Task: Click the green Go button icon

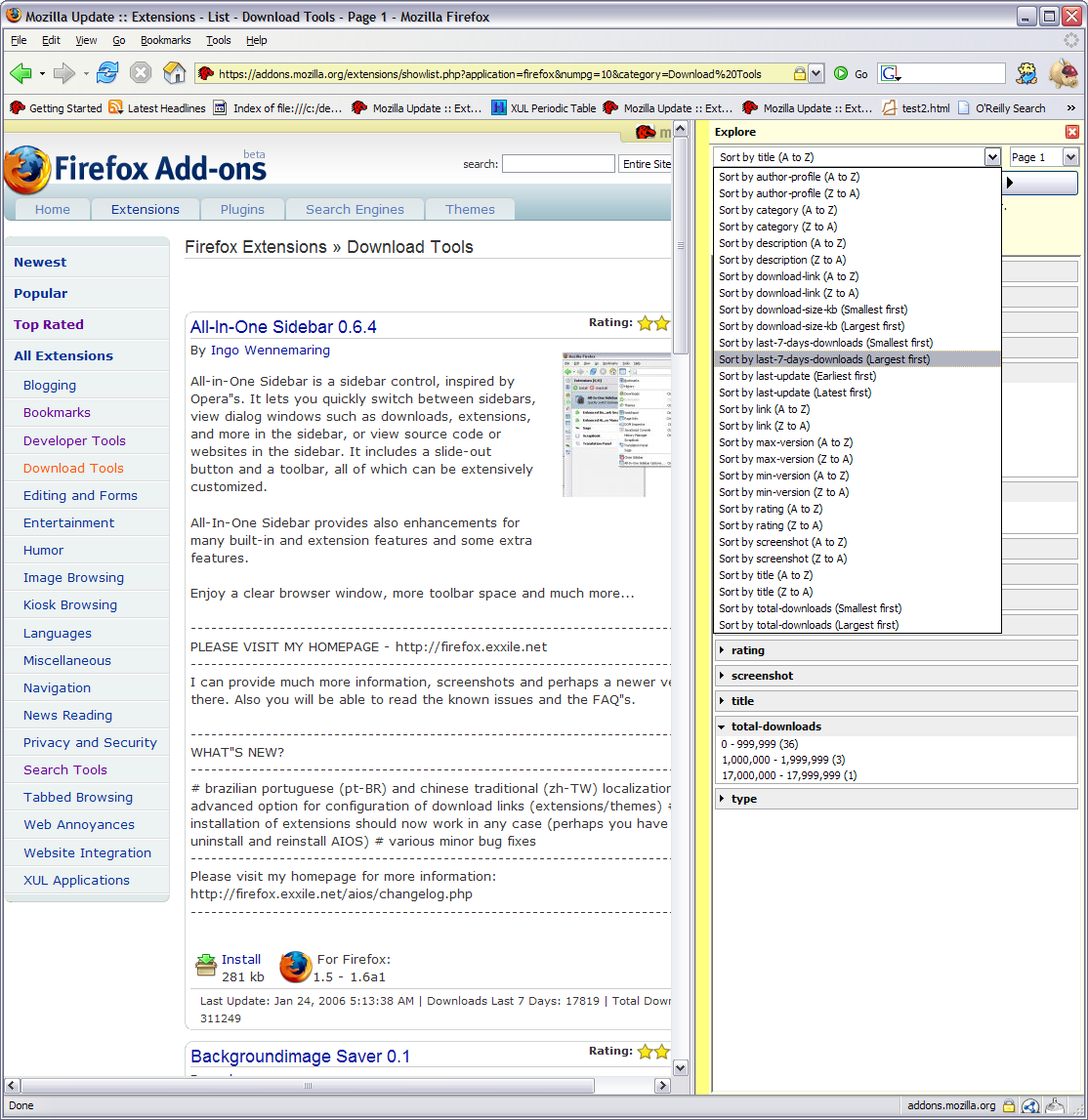Action: [x=841, y=73]
